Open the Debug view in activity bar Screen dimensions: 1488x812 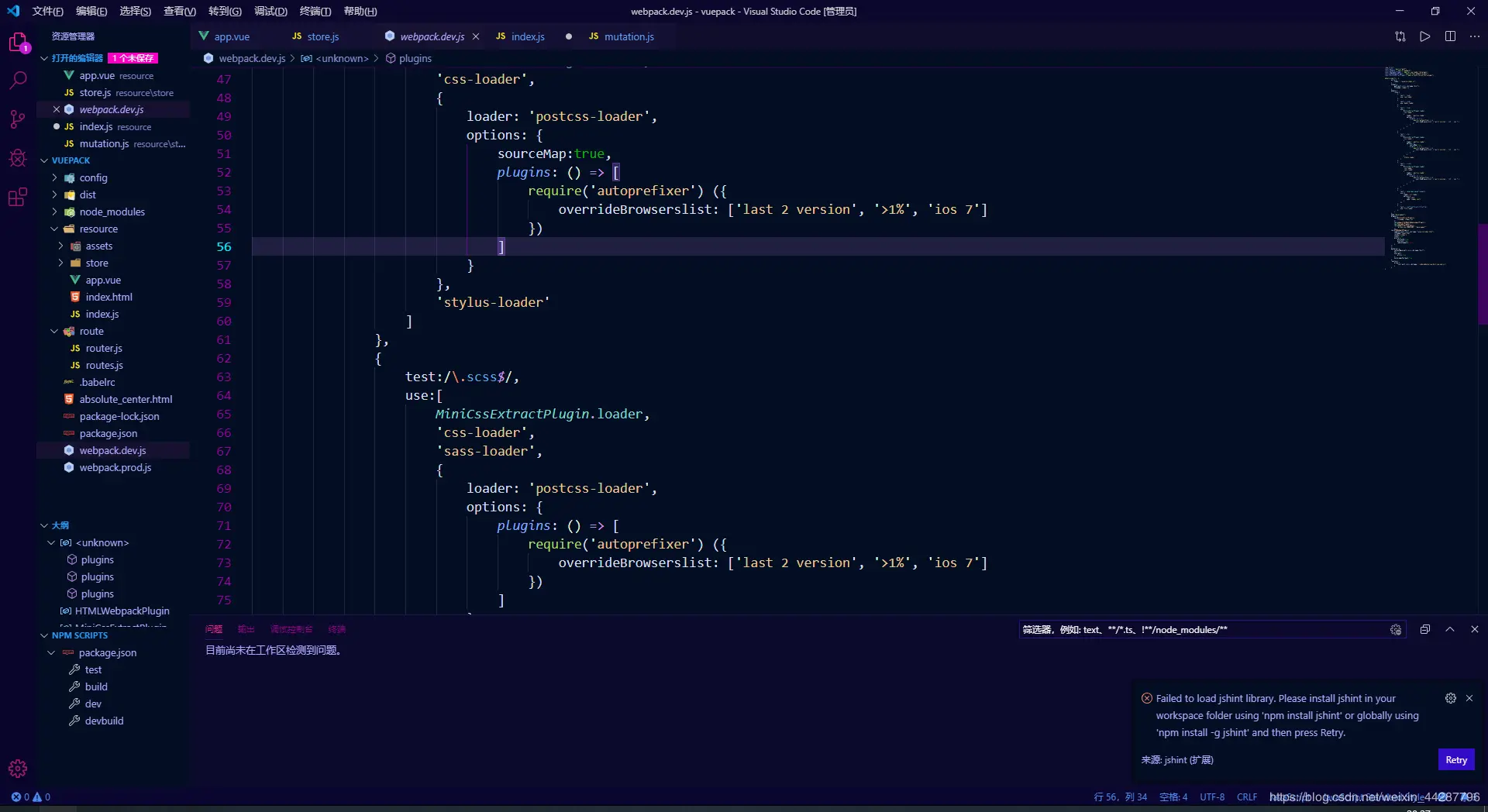(x=18, y=158)
